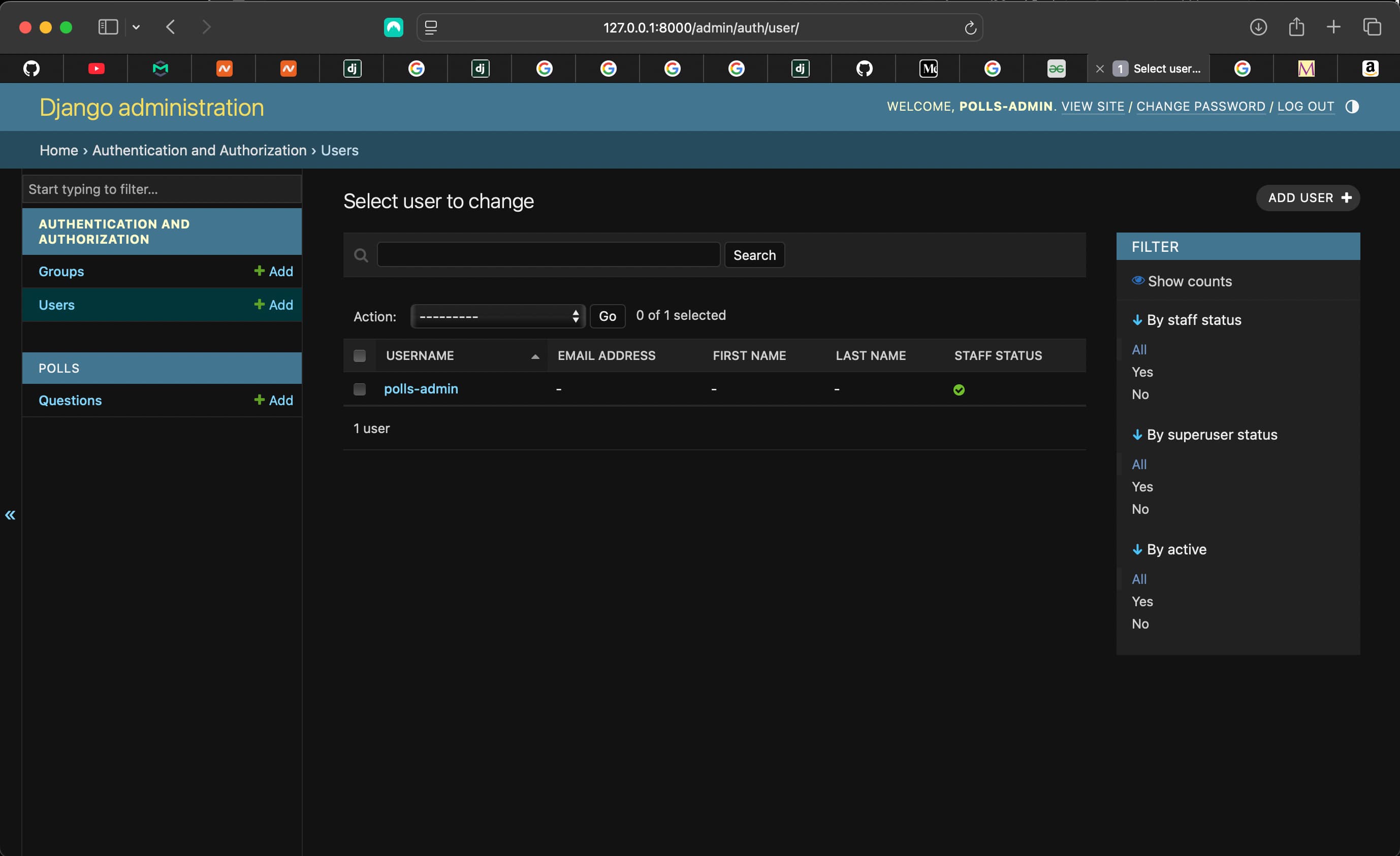Click the ADD USER button
Screen dimensions: 1400x856
[1308, 197]
